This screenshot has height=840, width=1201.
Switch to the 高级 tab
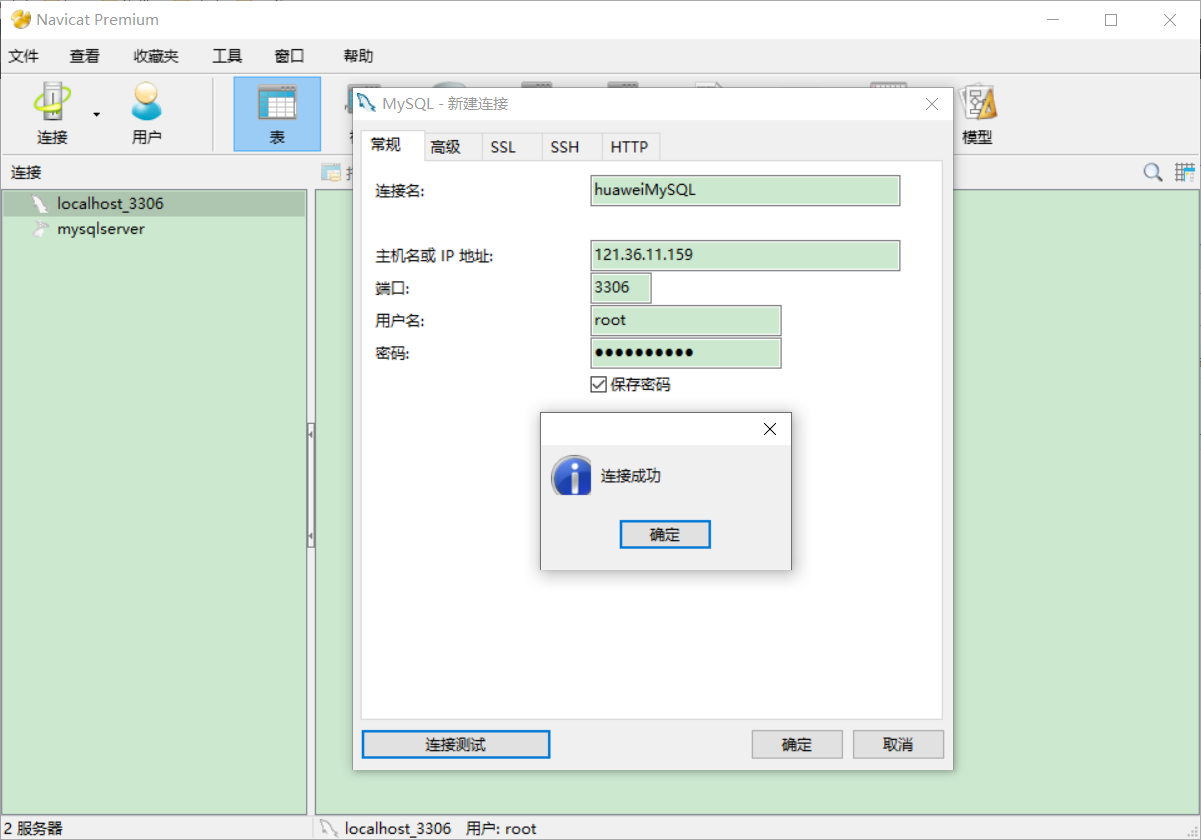(453, 147)
